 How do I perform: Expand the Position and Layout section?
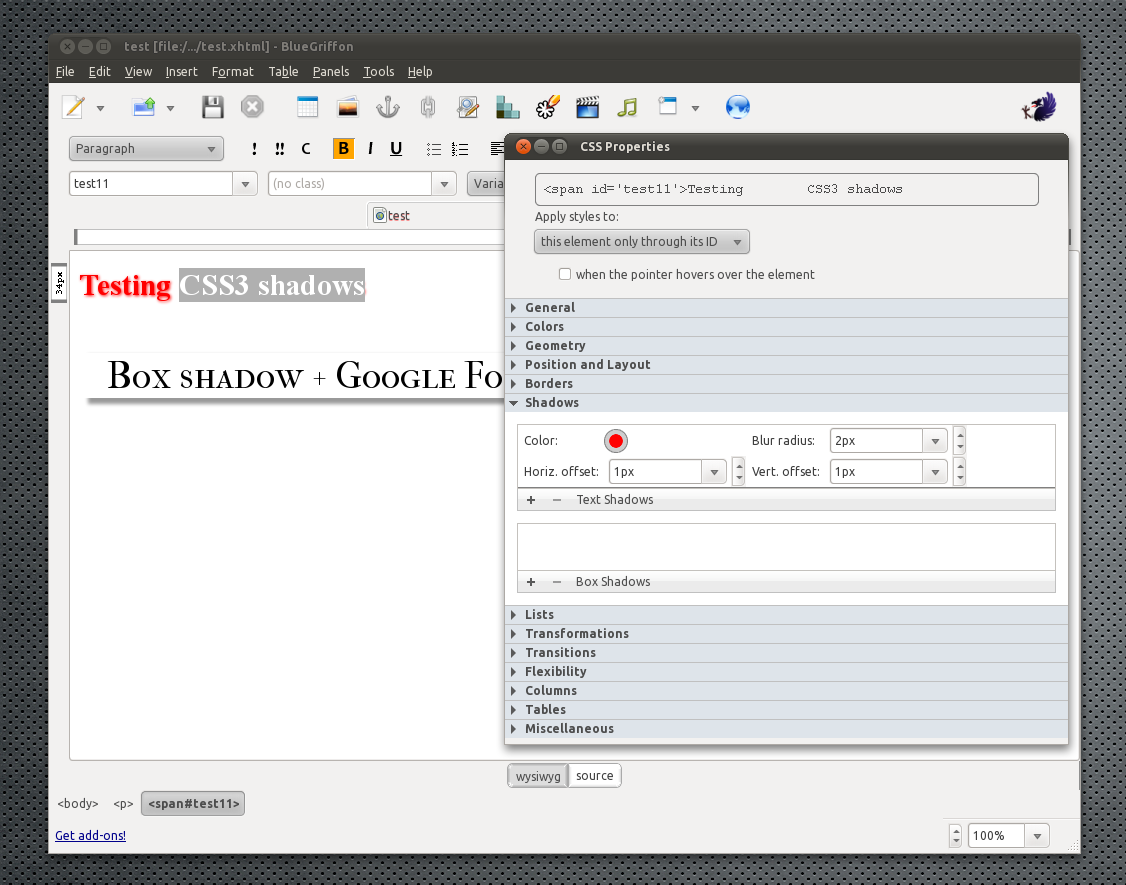[x=786, y=365]
